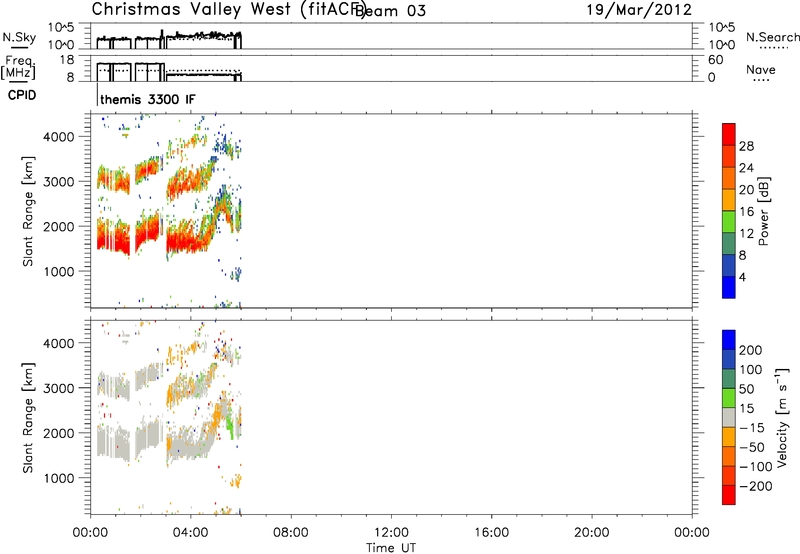
Task: Click the '-15' velocity colorbar tick label
Action: (752, 428)
